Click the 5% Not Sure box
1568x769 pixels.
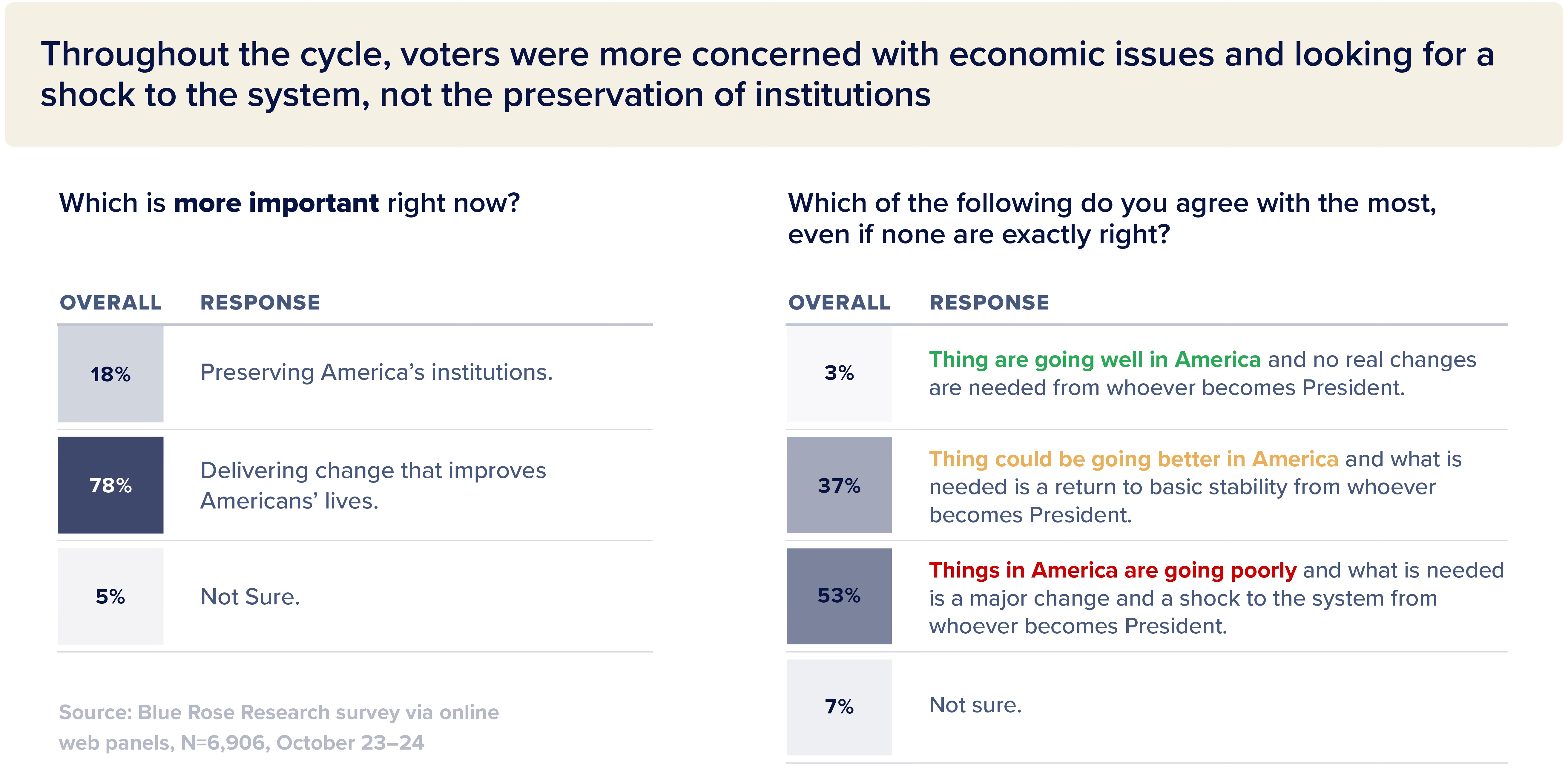coord(110,596)
